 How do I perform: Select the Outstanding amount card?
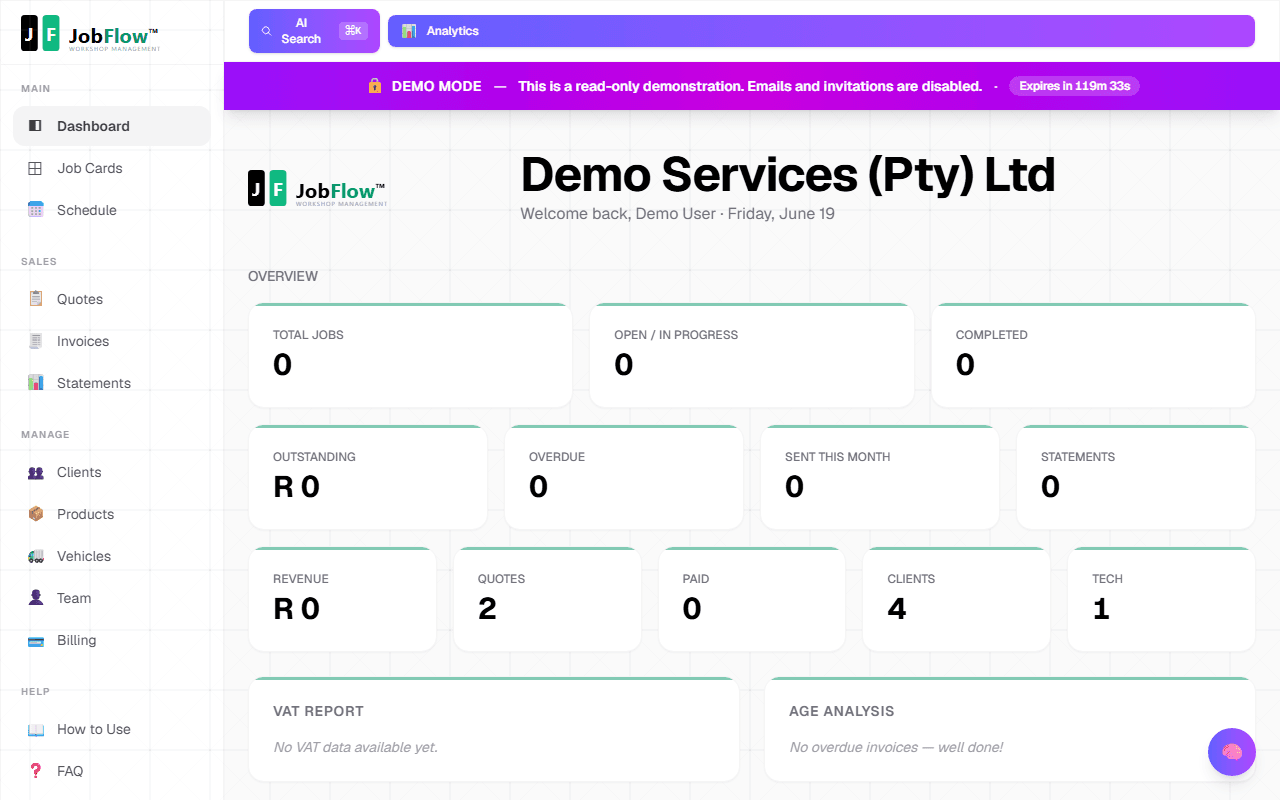(368, 477)
